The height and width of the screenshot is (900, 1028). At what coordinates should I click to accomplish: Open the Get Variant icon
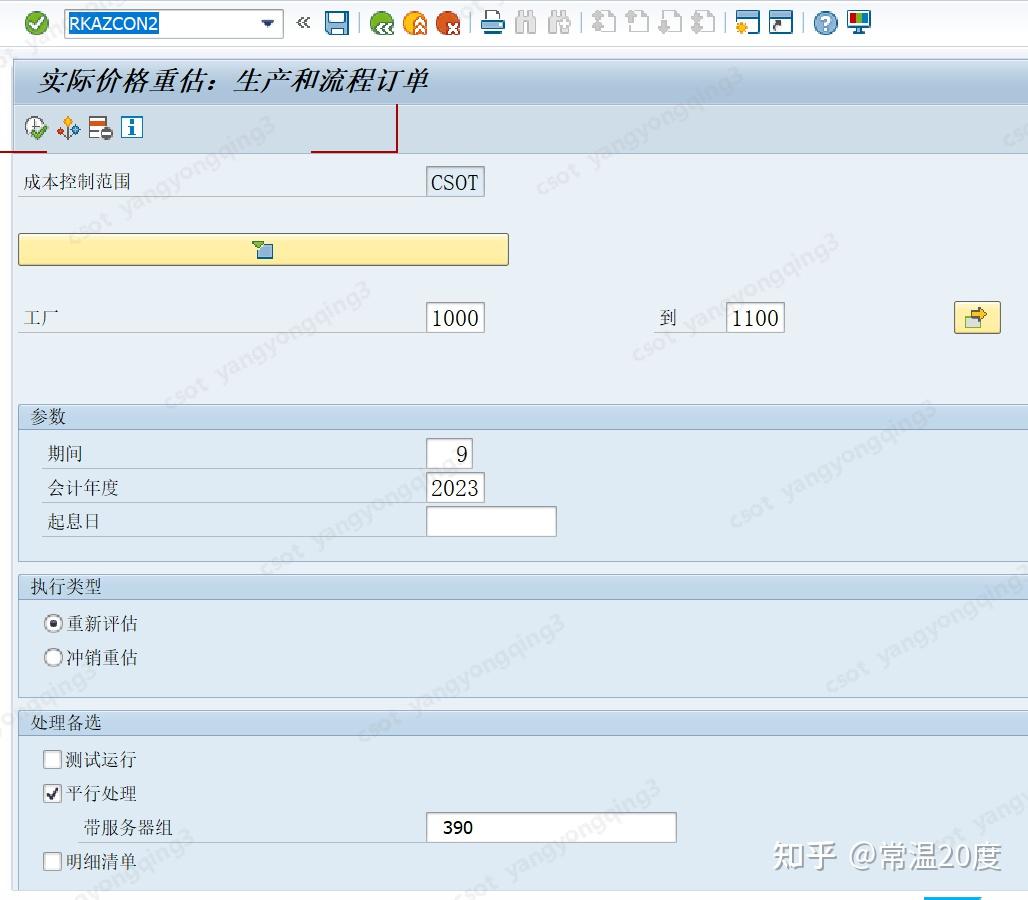pos(67,128)
